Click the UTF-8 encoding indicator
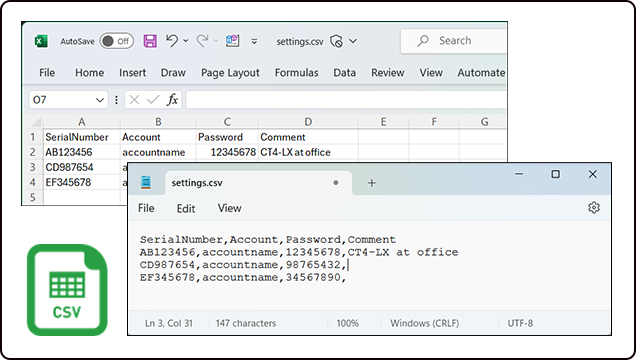 tap(520, 323)
